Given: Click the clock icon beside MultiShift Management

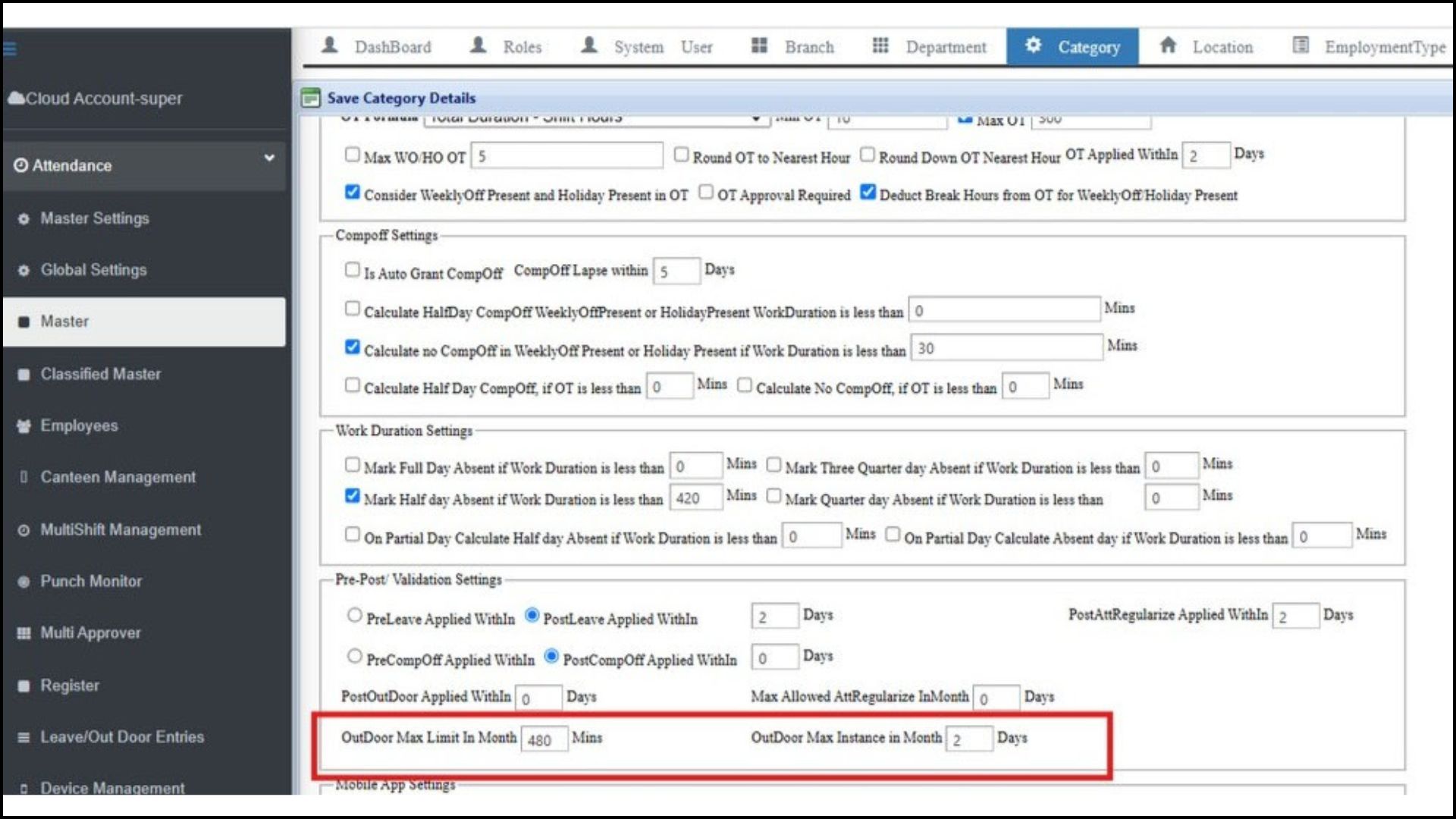Looking at the screenshot, I should 24,530.
